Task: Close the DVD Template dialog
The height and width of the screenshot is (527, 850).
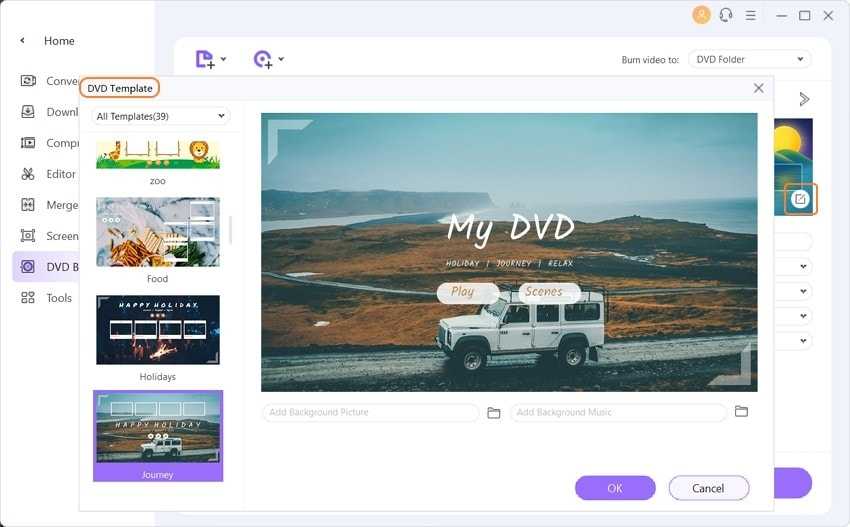Action: coord(759,88)
